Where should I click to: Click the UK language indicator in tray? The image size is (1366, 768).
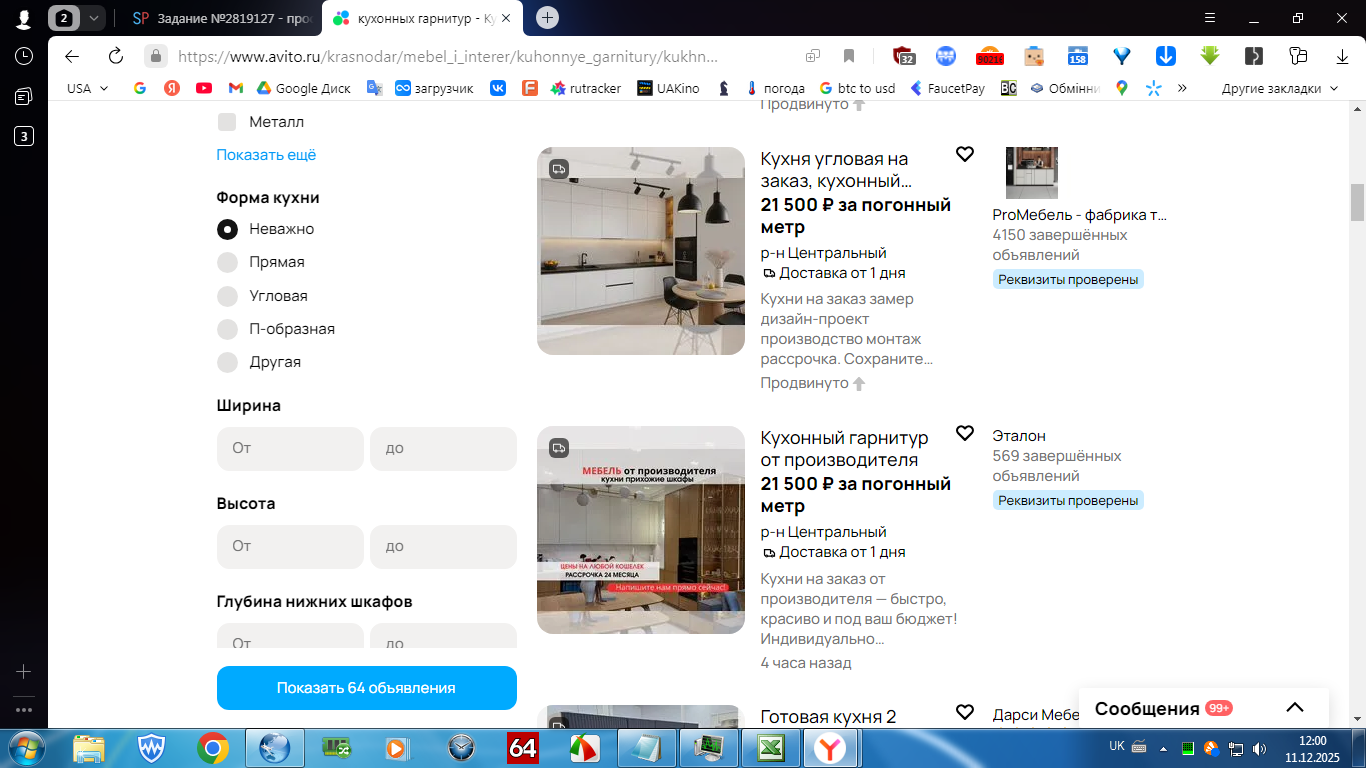[1117, 746]
